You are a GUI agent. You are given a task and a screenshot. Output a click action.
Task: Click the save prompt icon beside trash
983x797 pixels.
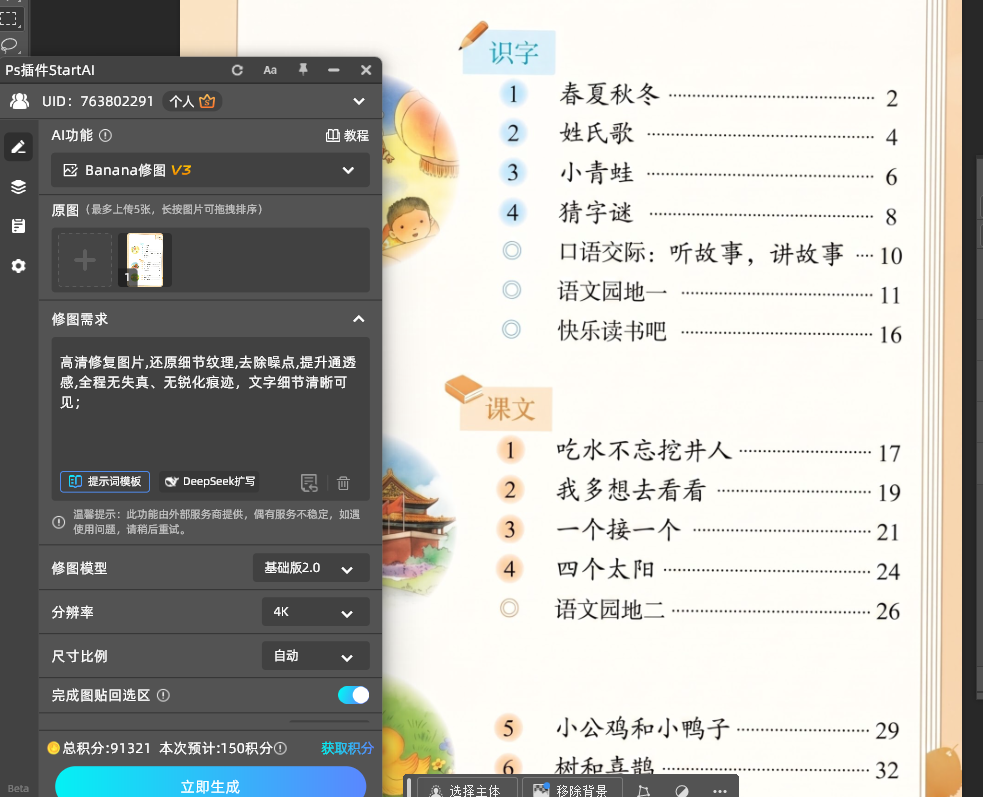click(x=310, y=483)
